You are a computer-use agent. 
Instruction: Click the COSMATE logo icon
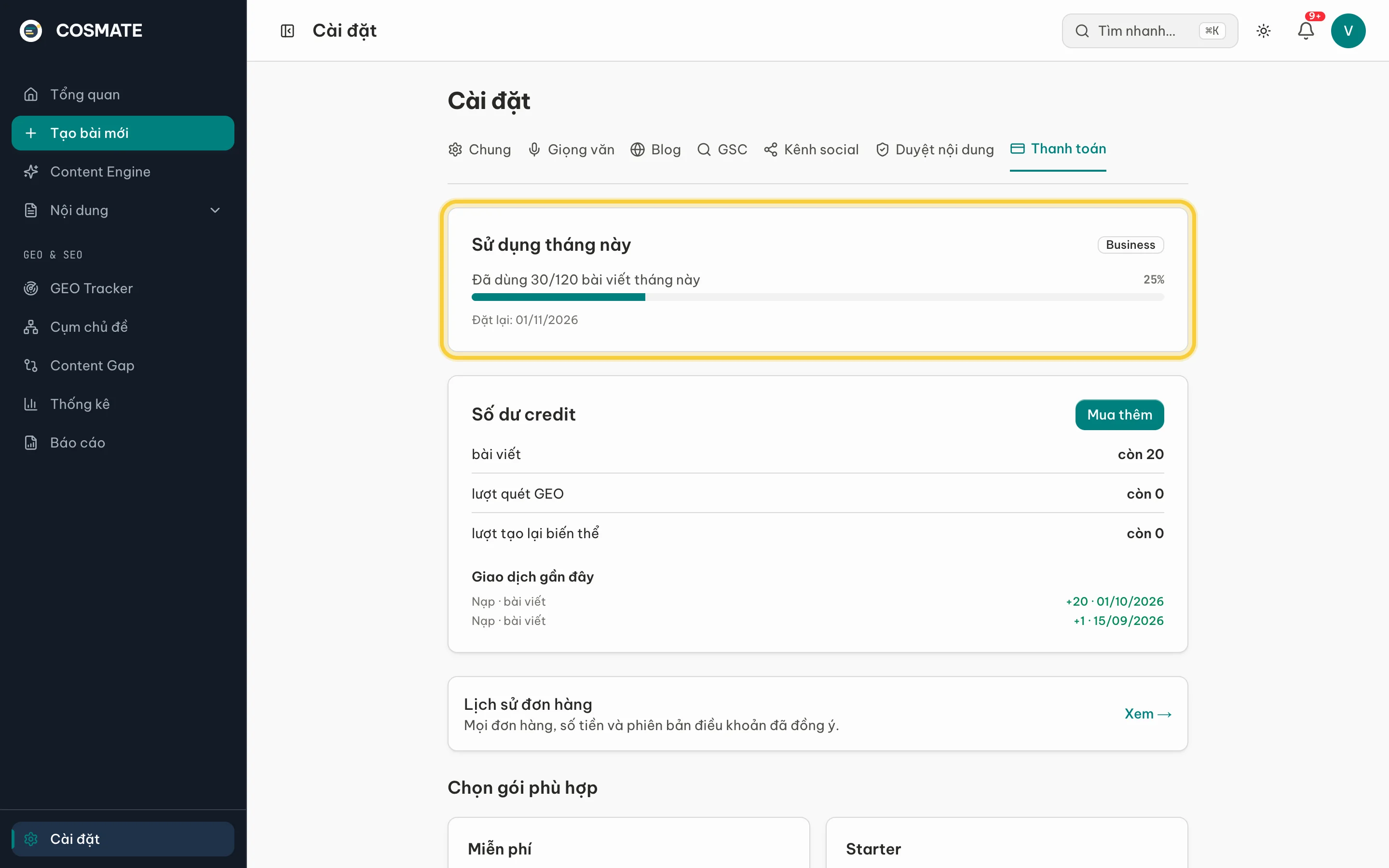coord(31,30)
